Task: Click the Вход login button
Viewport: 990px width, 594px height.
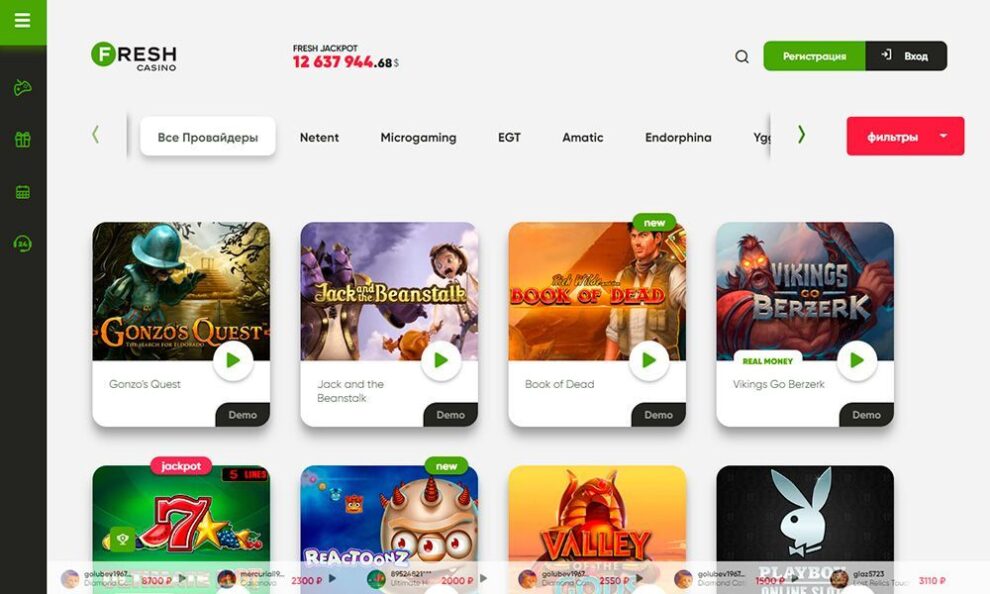Action: (906, 56)
